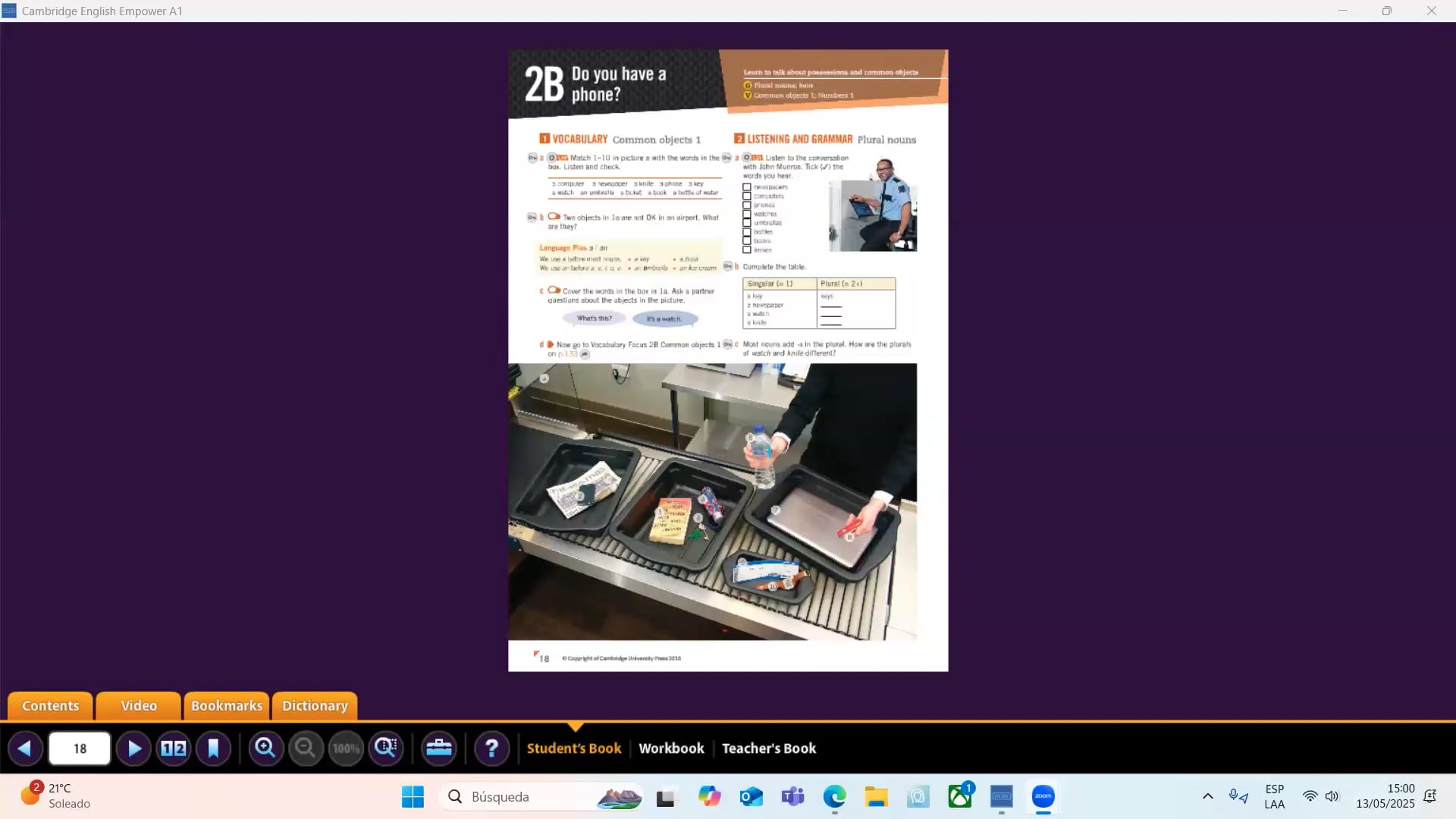Screen dimensions: 1456x819
Task: Zoom in on the page
Action: click(265, 748)
